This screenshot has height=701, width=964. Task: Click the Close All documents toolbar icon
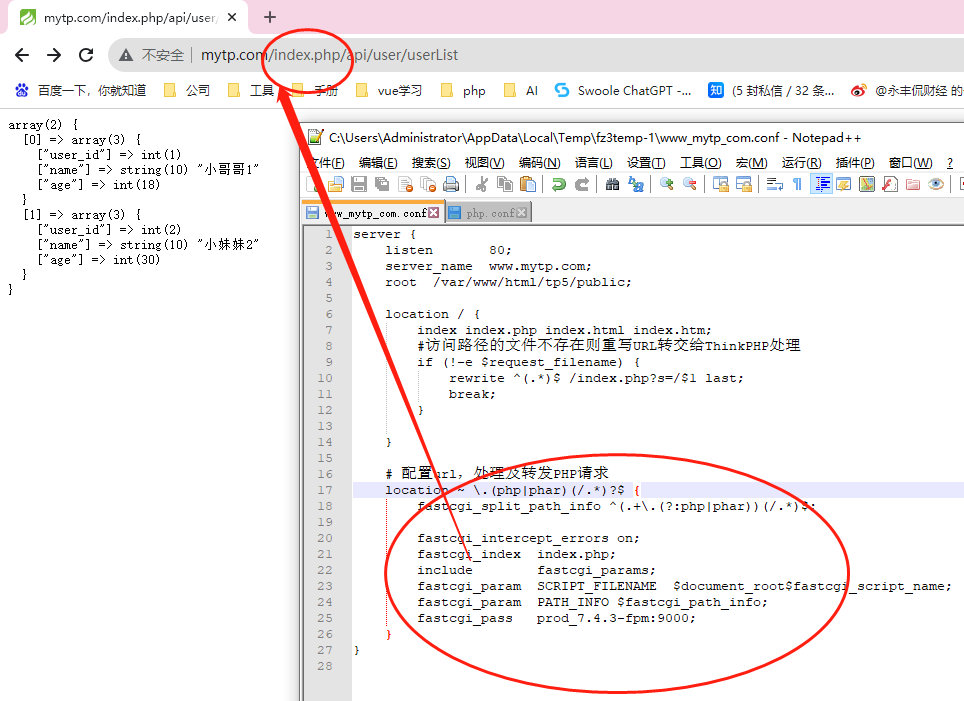(x=429, y=184)
